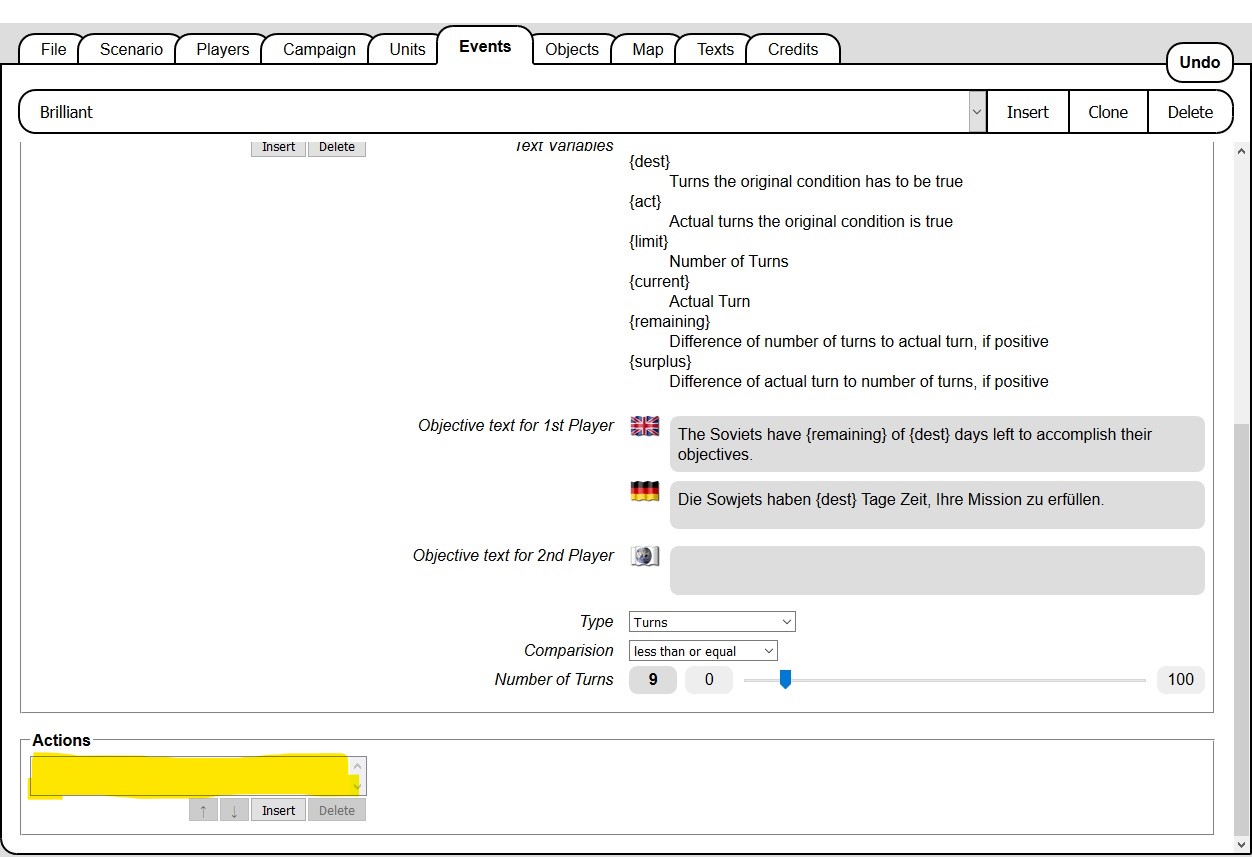Select the Events tab
1252x857 pixels.
pyautogui.click(x=485, y=46)
